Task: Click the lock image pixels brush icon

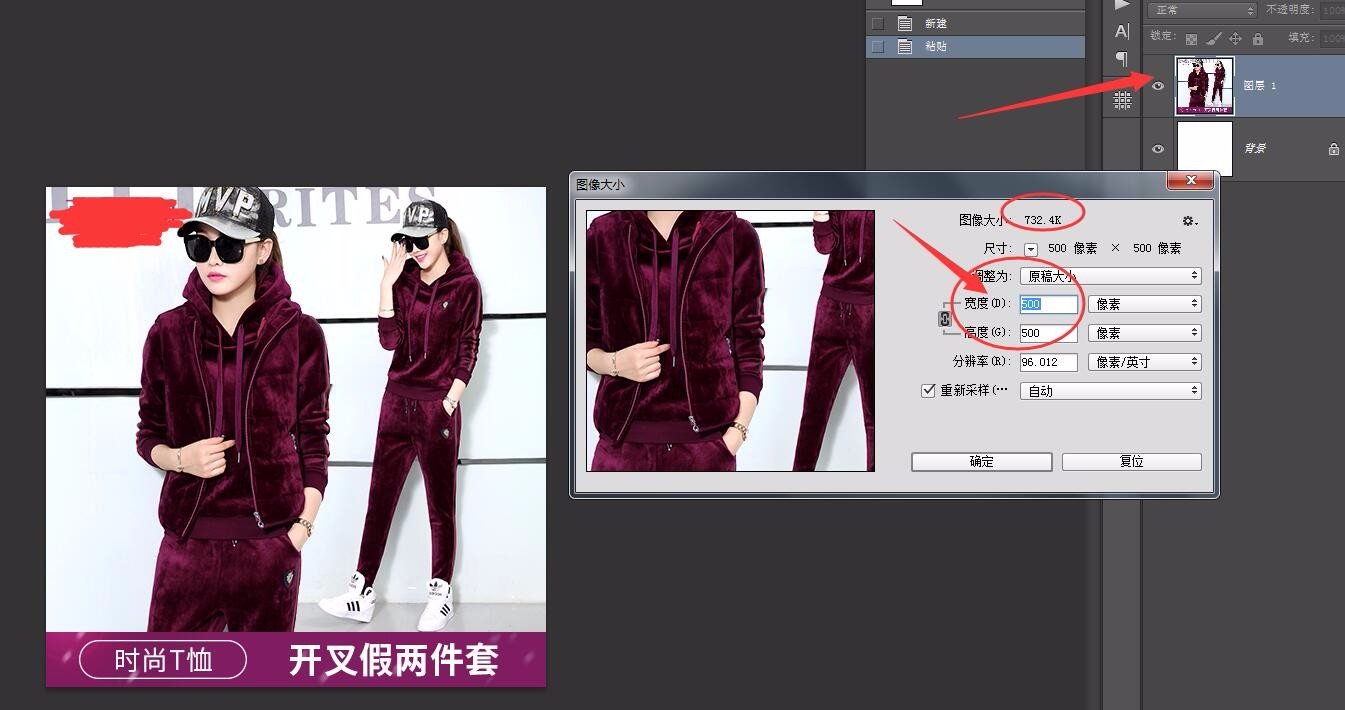Action: coord(1213,39)
